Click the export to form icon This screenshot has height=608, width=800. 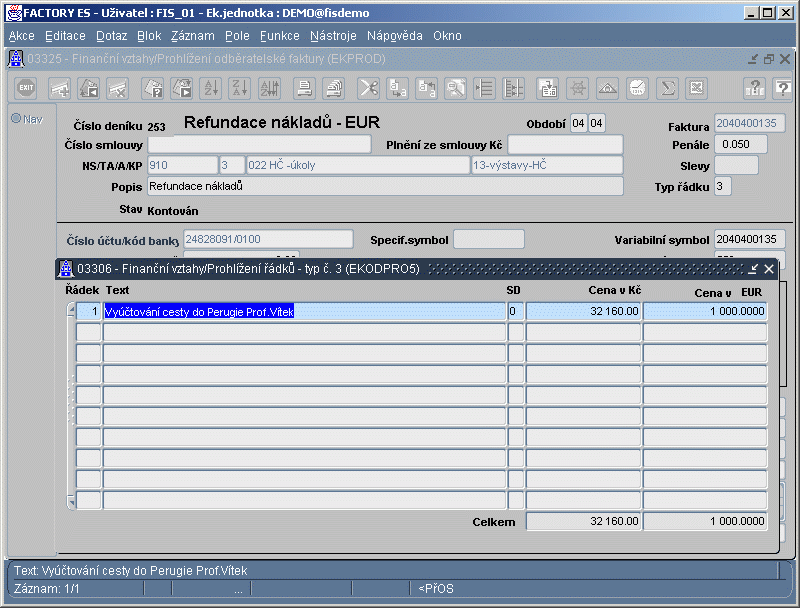tap(548, 89)
